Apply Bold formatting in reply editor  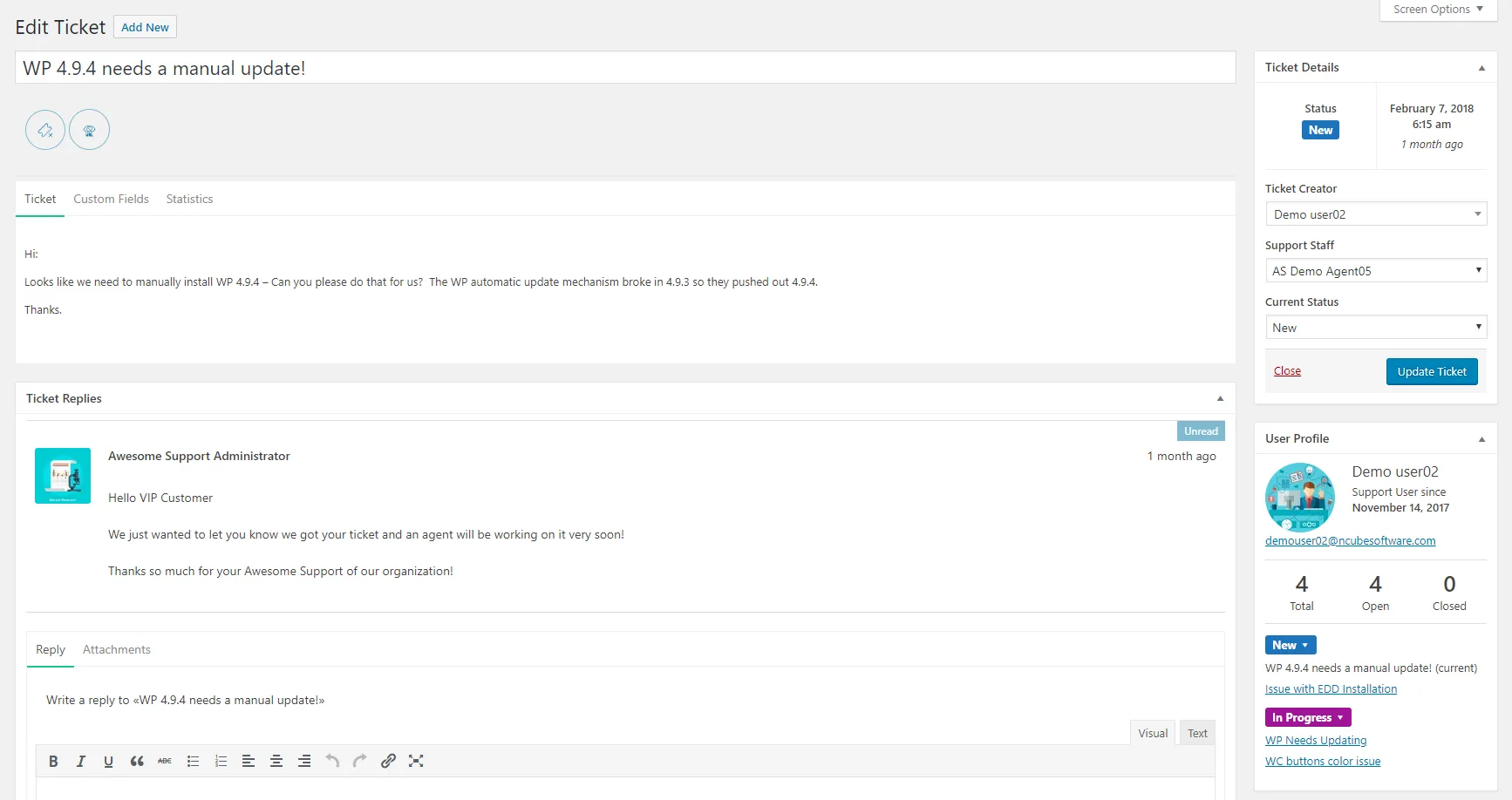tap(53, 761)
